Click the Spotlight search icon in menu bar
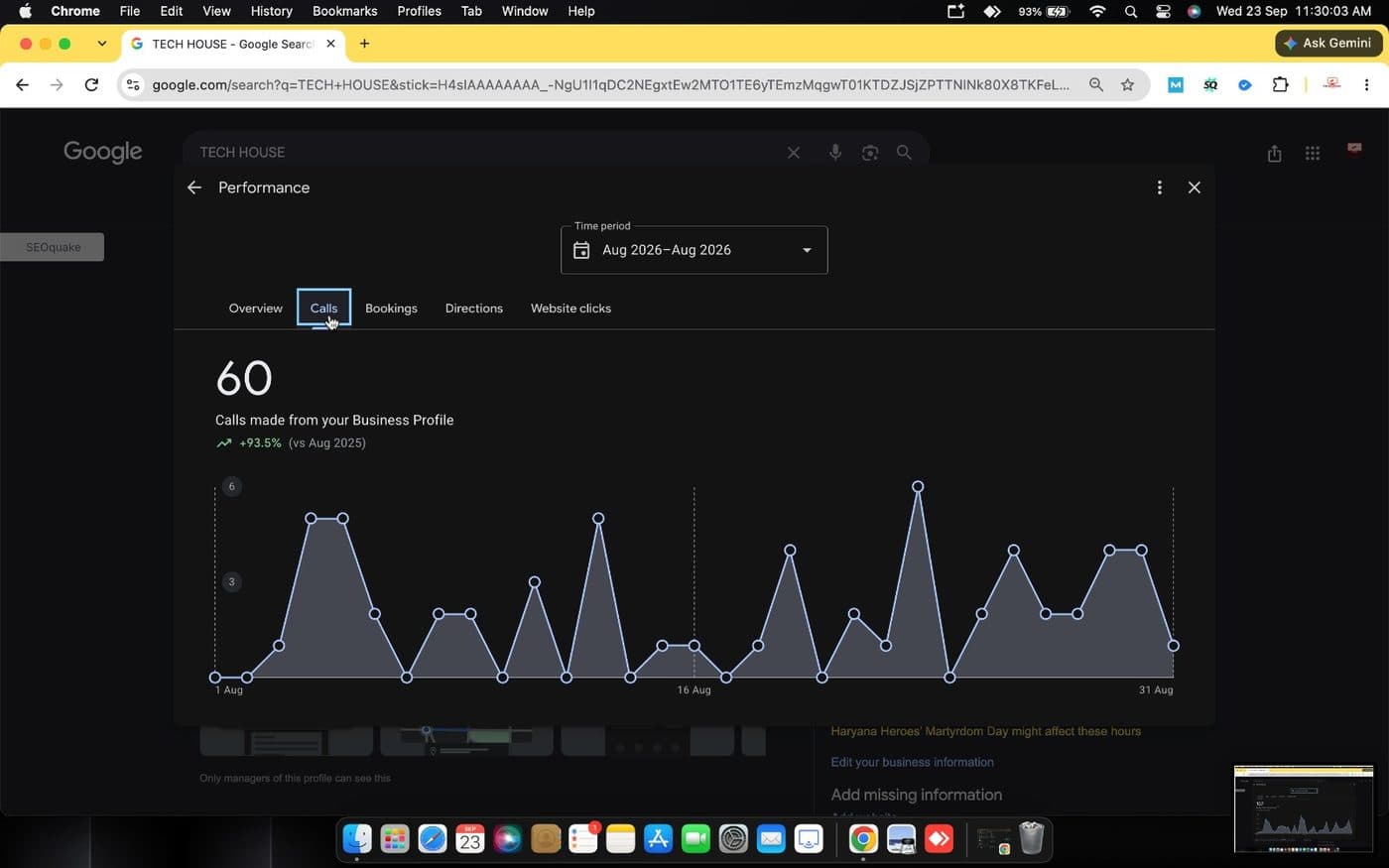Image resolution: width=1389 pixels, height=868 pixels. click(x=1130, y=11)
